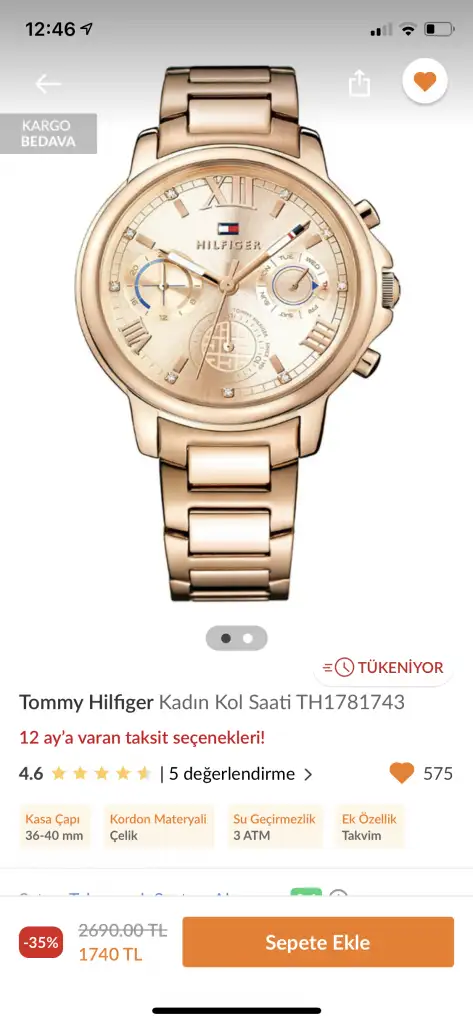
Task: Tap the back arrow icon
Action: click(x=48, y=84)
